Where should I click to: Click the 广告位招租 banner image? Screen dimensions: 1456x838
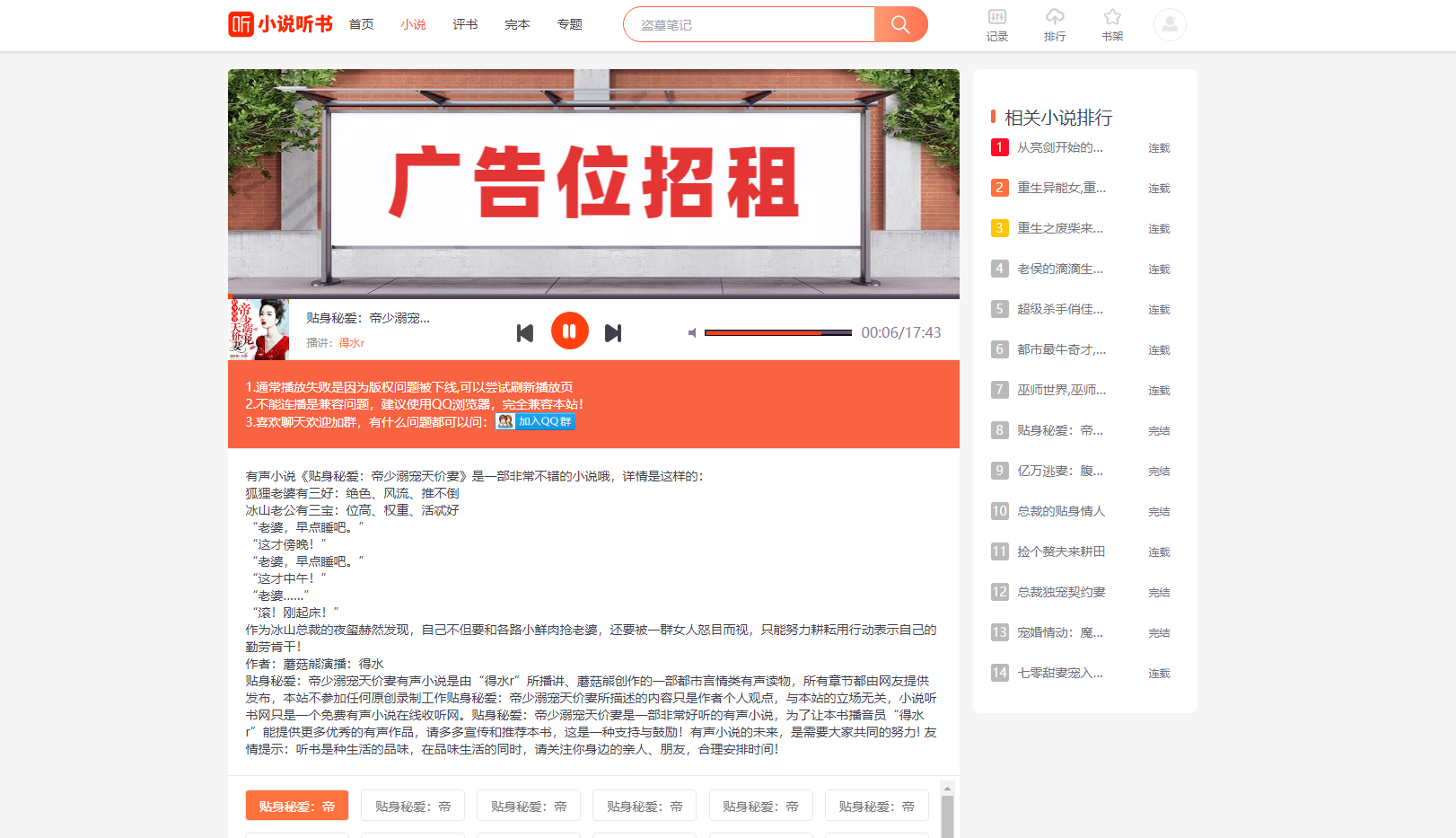[593, 183]
